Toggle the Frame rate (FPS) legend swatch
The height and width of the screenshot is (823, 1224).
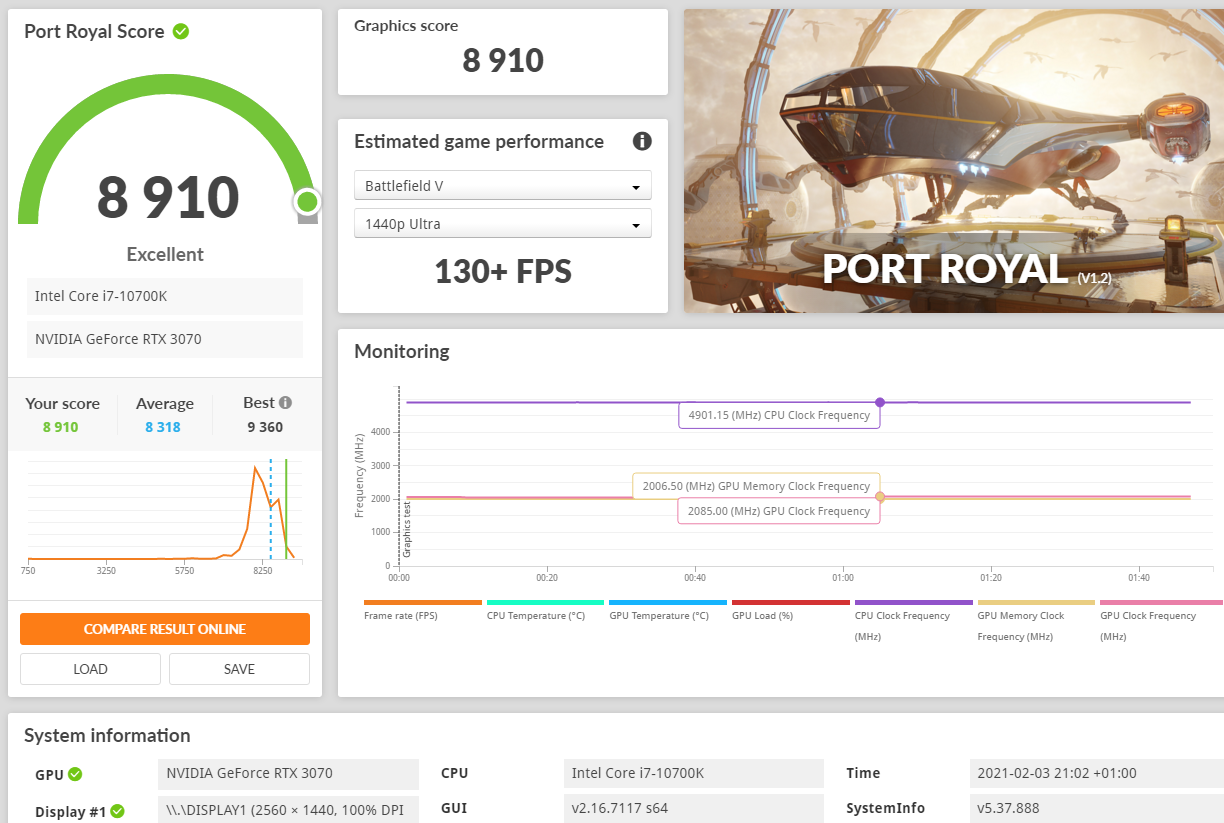click(423, 602)
